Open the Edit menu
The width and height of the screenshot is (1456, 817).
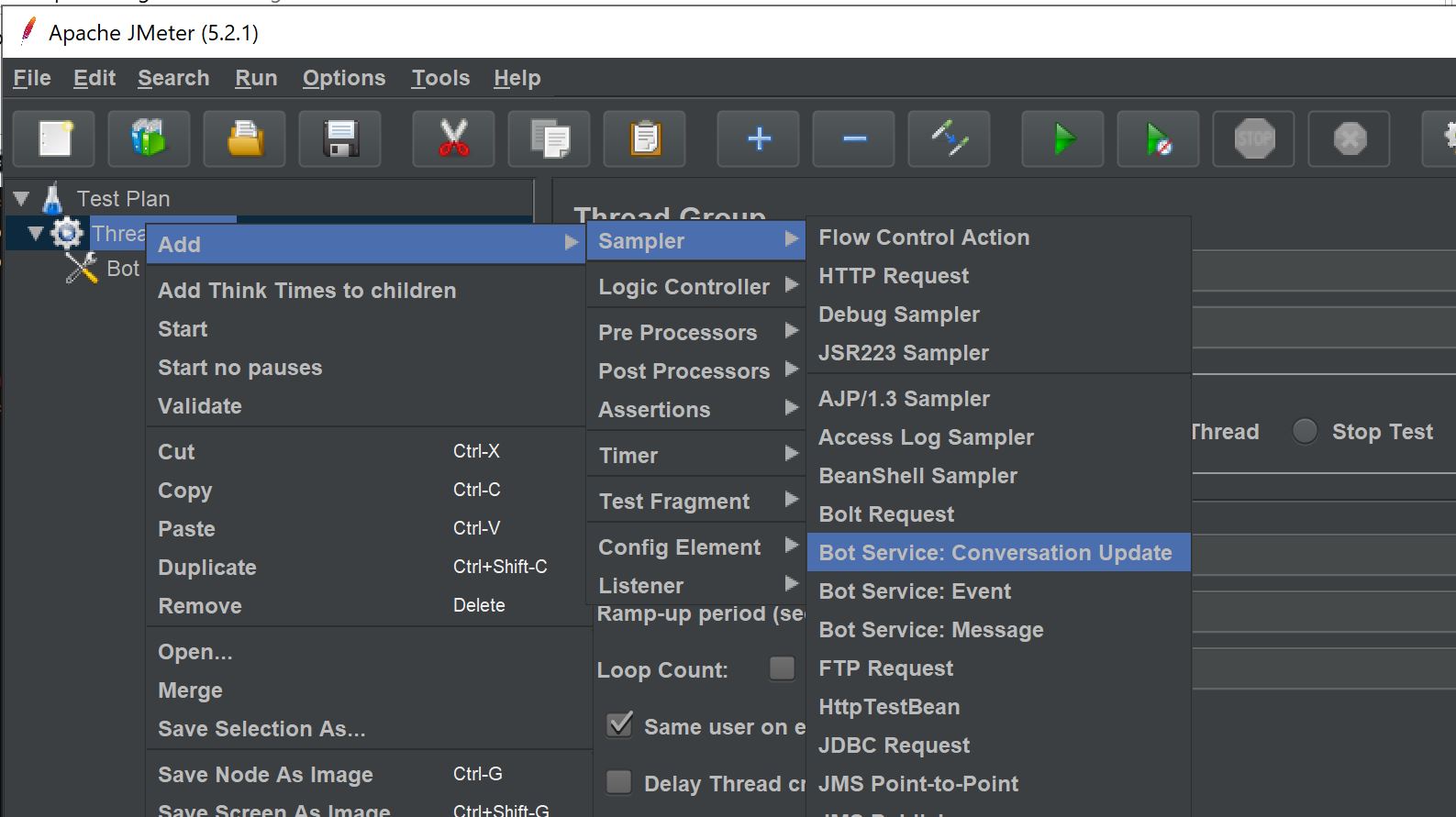pos(94,78)
